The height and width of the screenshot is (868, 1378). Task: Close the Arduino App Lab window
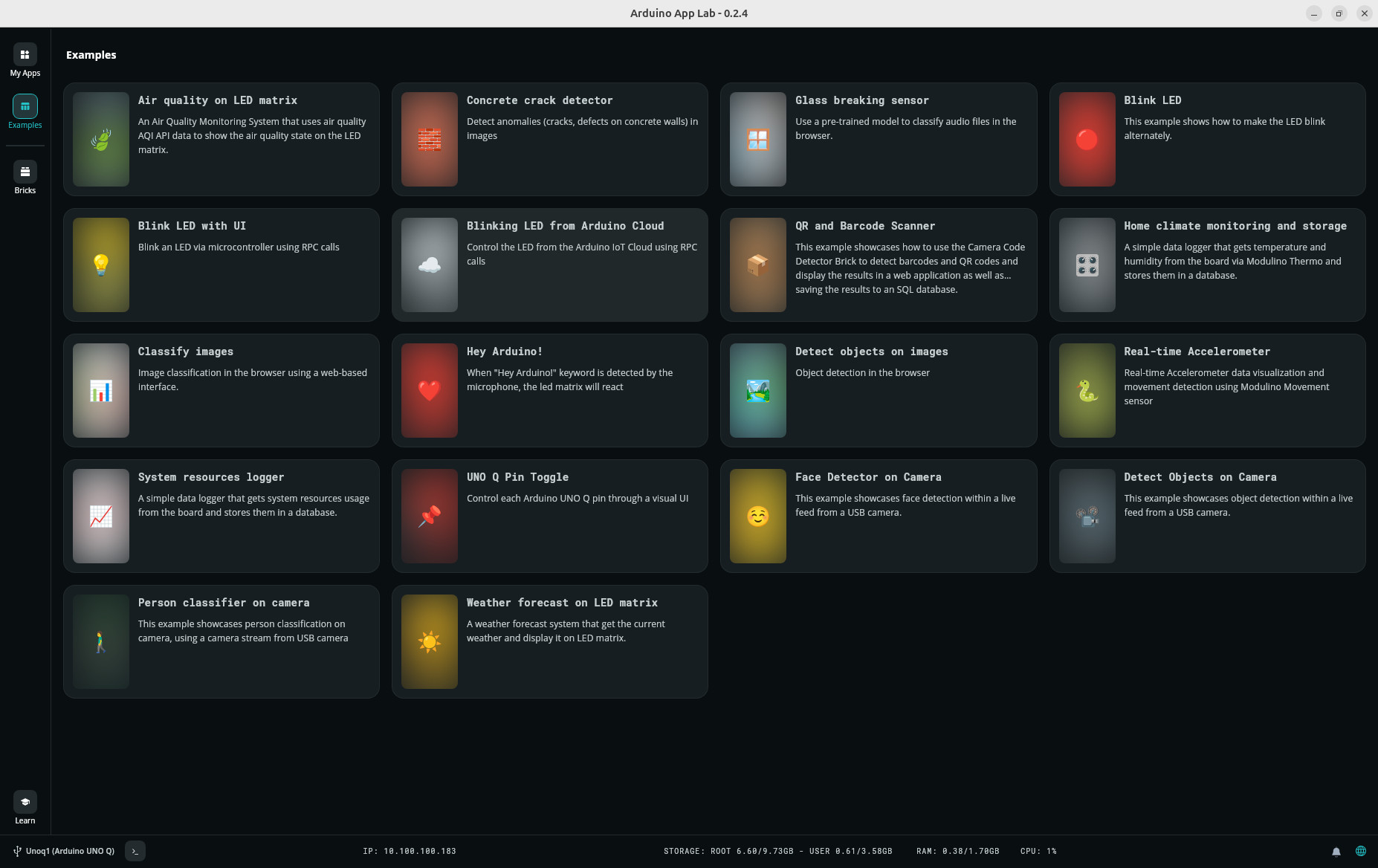tap(1364, 13)
